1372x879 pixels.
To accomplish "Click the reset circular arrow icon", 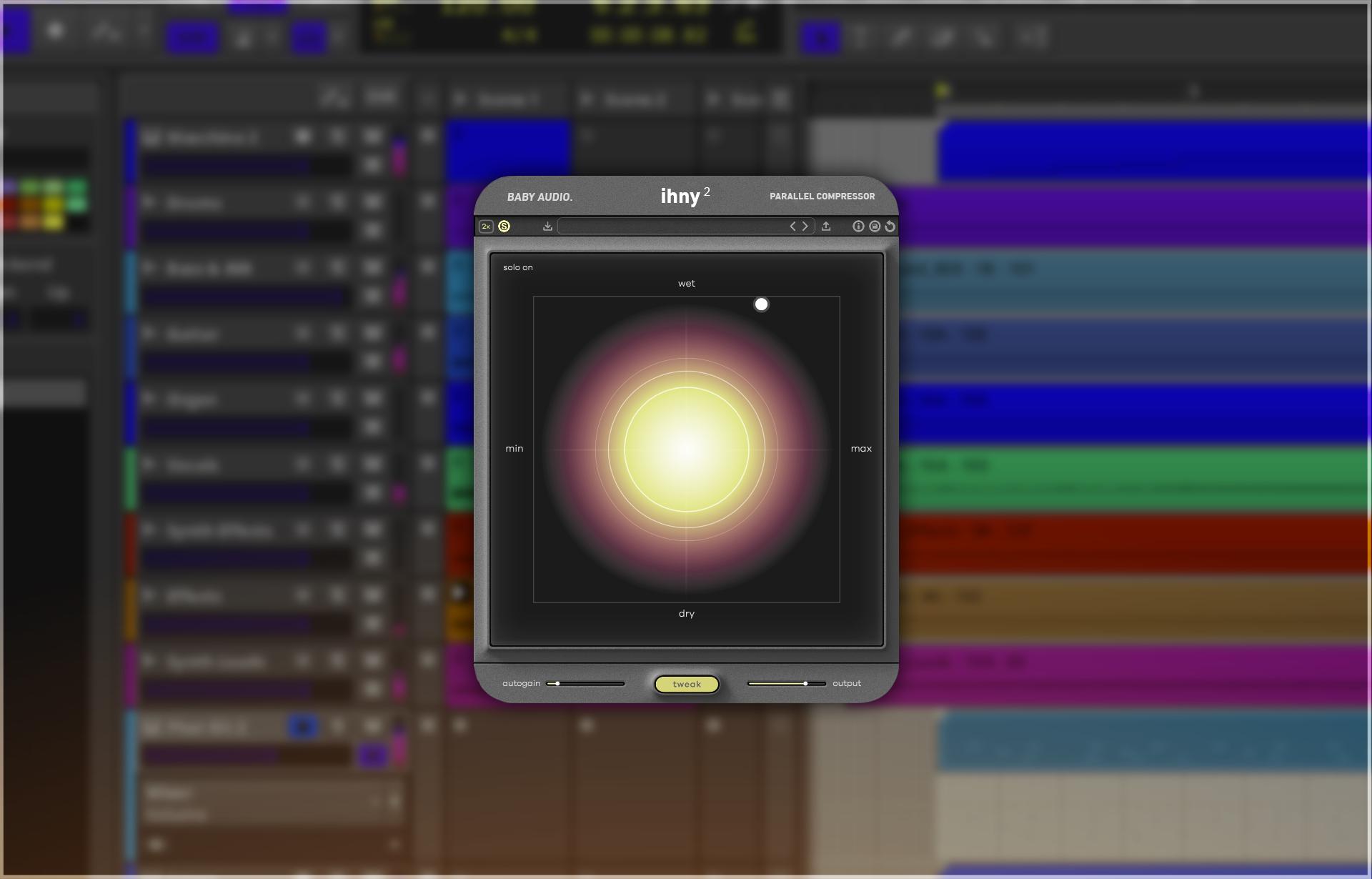I will (x=890, y=227).
